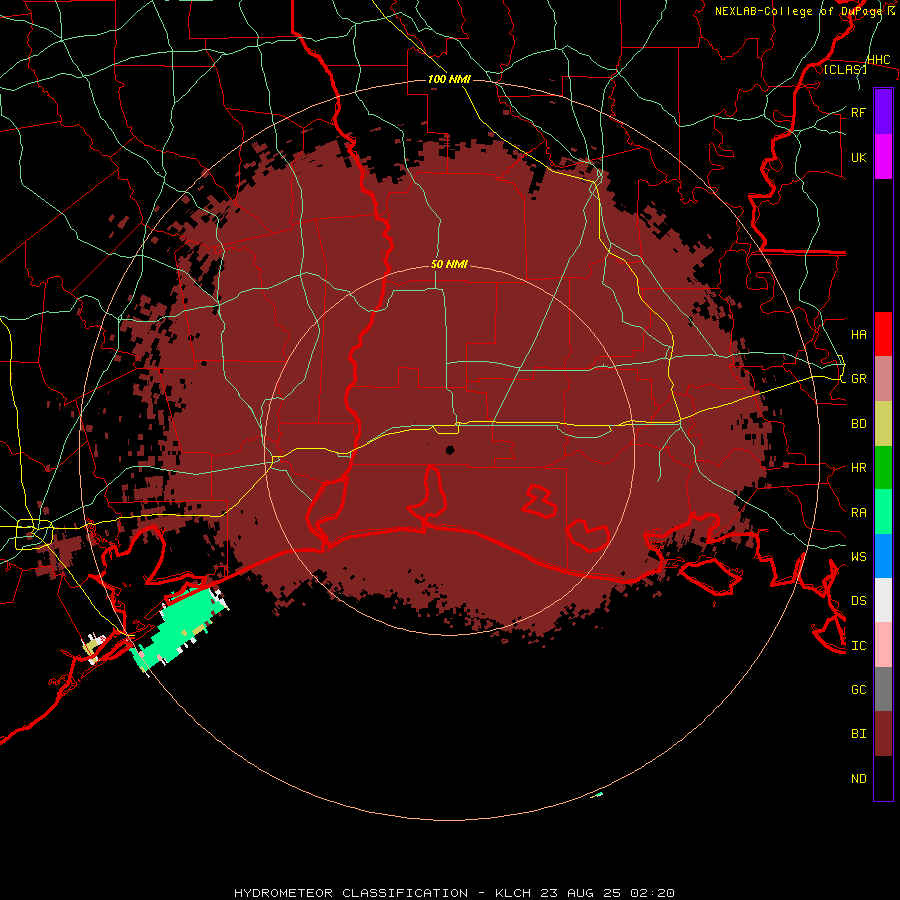Image resolution: width=900 pixels, height=900 pixels.
Task: Click the "HR" legend label
Action: [x=858, y=468]
